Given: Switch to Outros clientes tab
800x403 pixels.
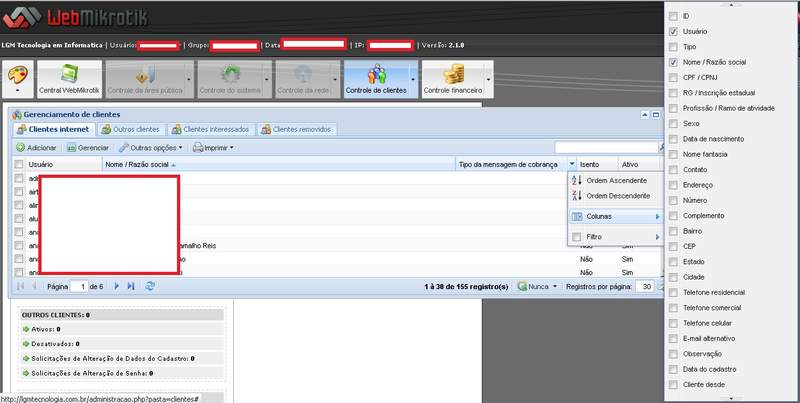Looking at the screenshot, I should click(131, 130).
